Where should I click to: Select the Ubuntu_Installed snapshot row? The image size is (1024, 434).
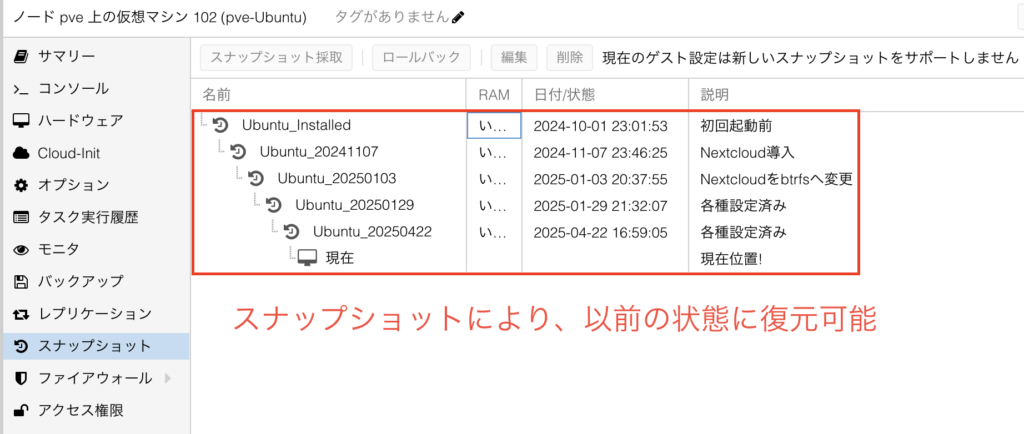296,125
